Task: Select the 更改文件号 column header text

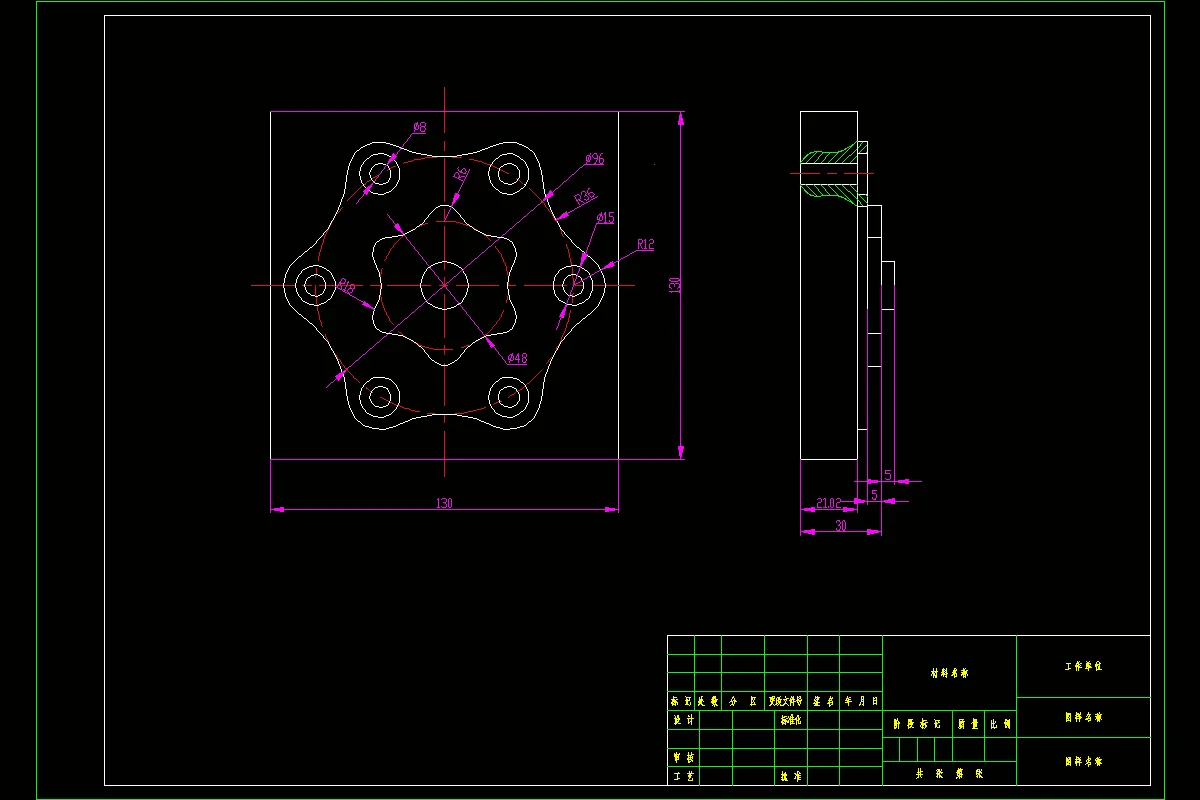Action: coord(785,702)
